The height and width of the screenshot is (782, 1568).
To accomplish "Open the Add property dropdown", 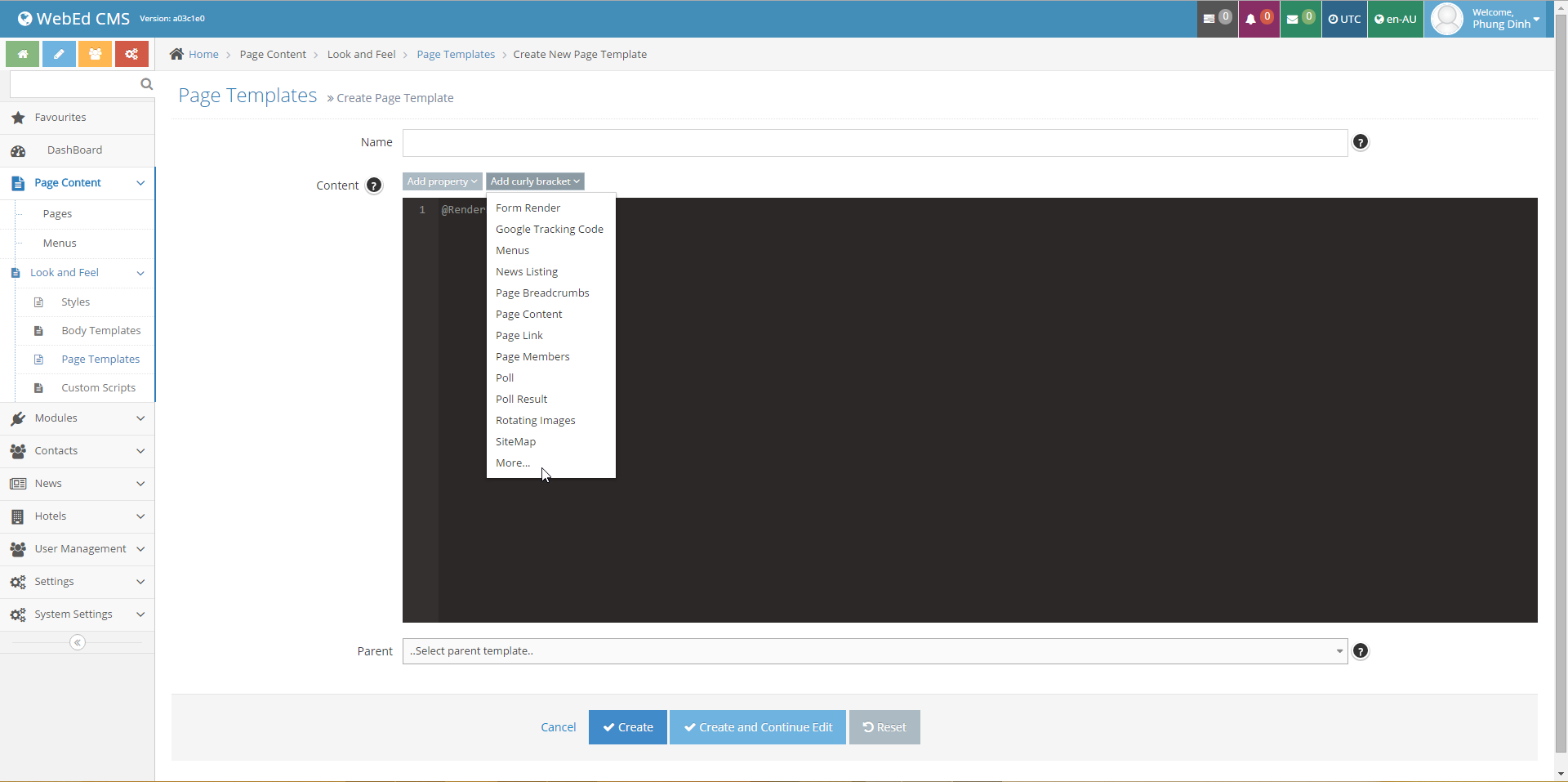I will coord(442,181).
